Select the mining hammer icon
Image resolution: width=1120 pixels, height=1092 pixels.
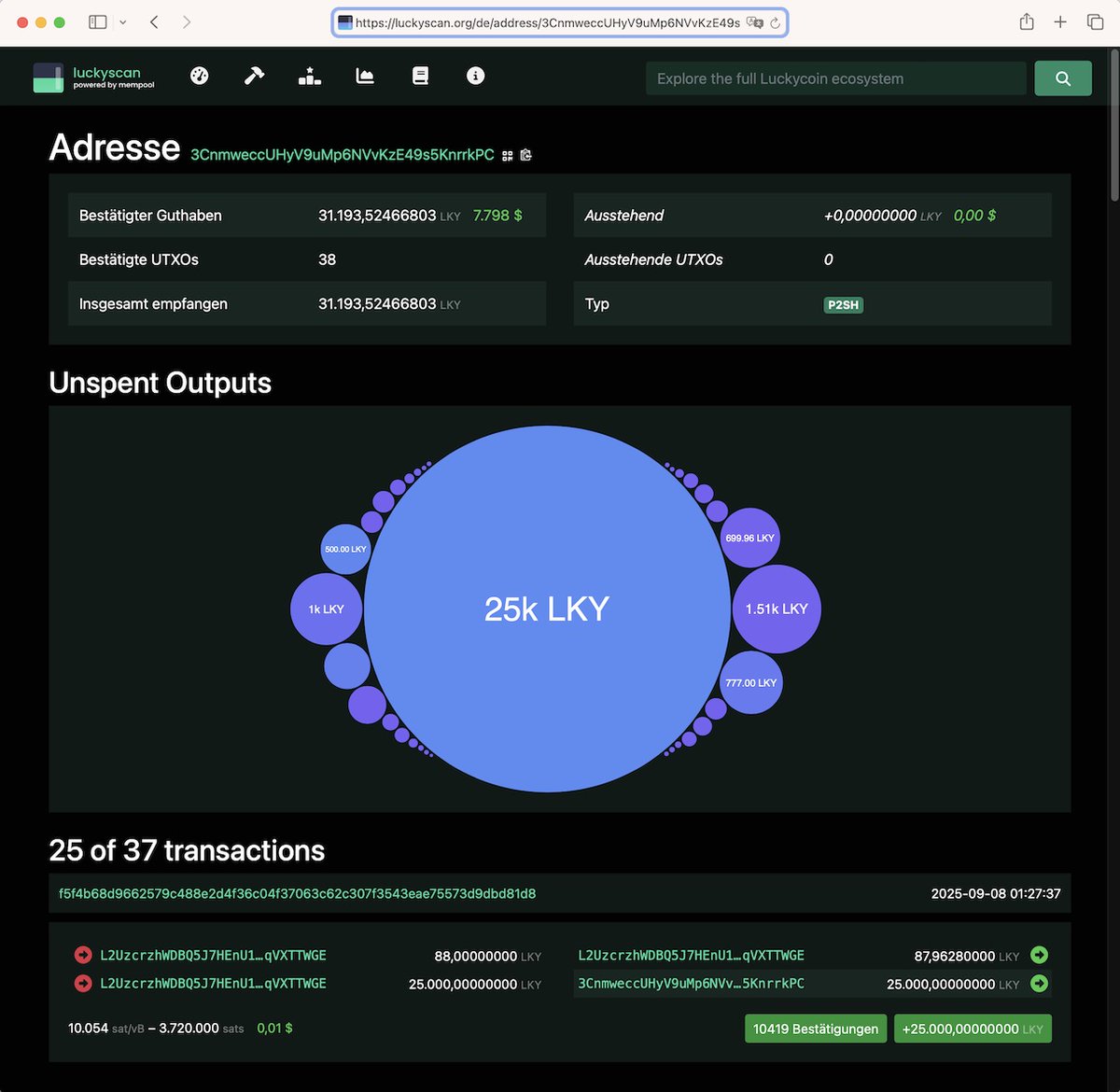(254, 76)
